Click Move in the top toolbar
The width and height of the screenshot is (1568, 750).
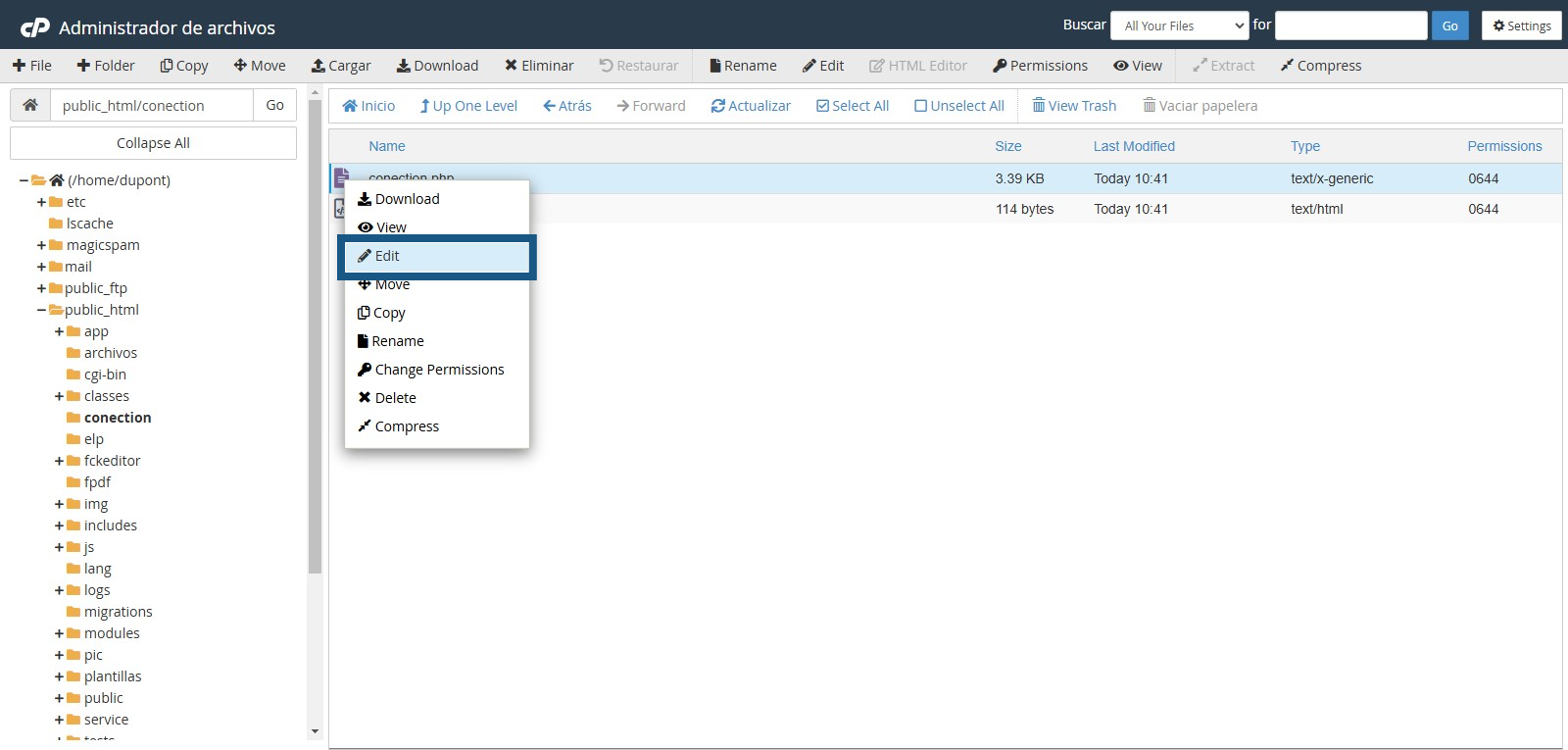click(x=260, y=66)
